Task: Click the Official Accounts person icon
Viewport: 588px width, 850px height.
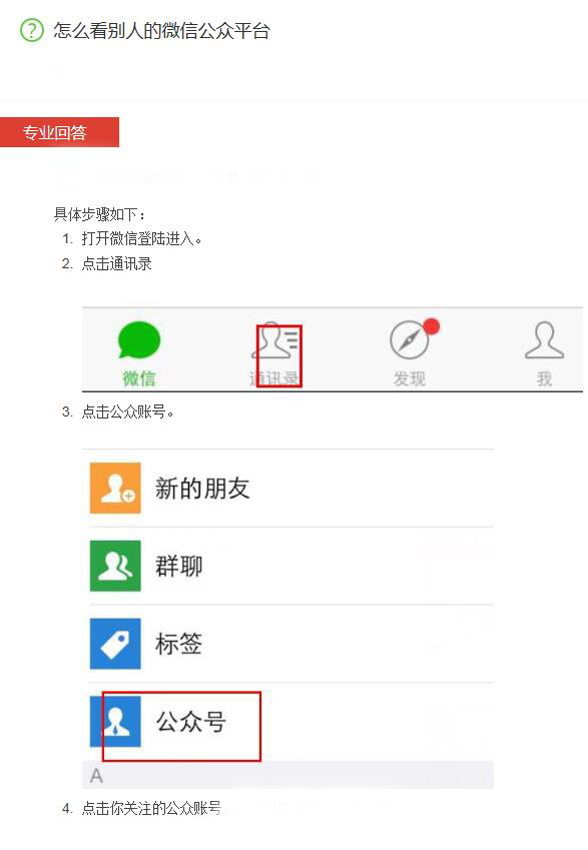Action: 115,722
